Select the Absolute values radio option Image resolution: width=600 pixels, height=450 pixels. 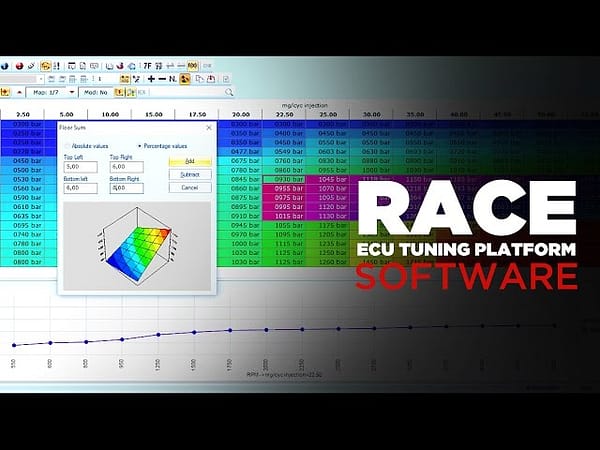pos(87,146)
